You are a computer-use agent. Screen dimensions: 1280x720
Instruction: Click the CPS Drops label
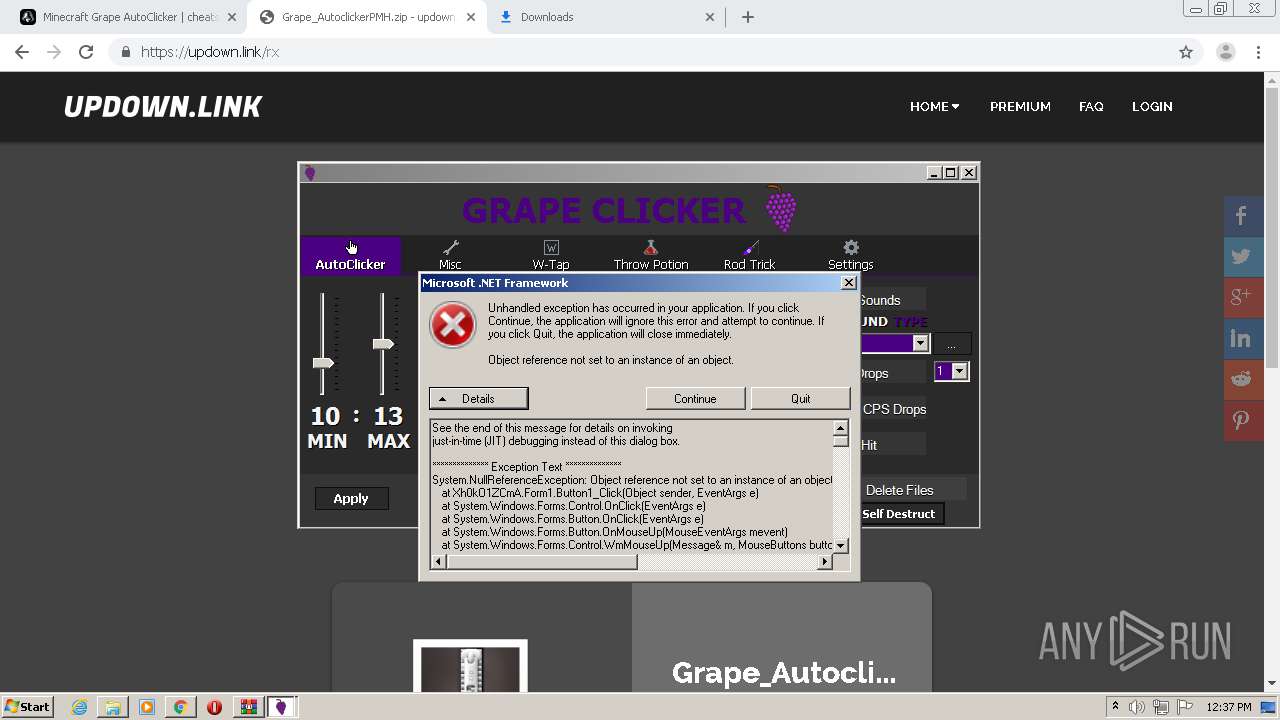894,409
